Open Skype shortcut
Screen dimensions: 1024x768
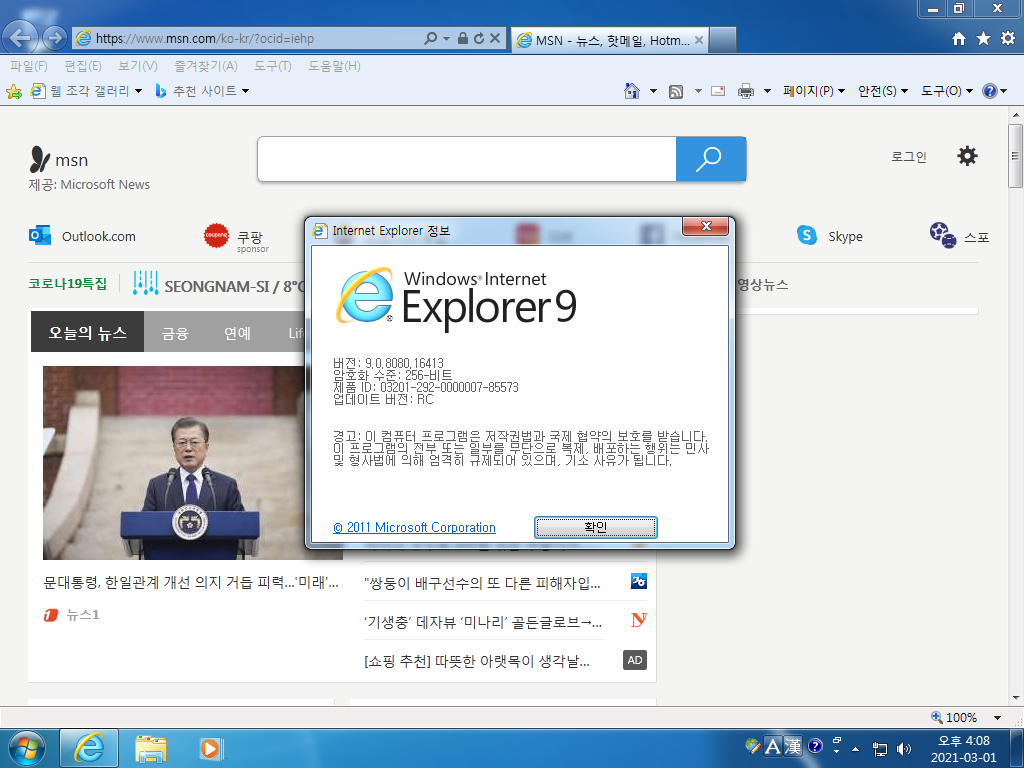[829, 236]
